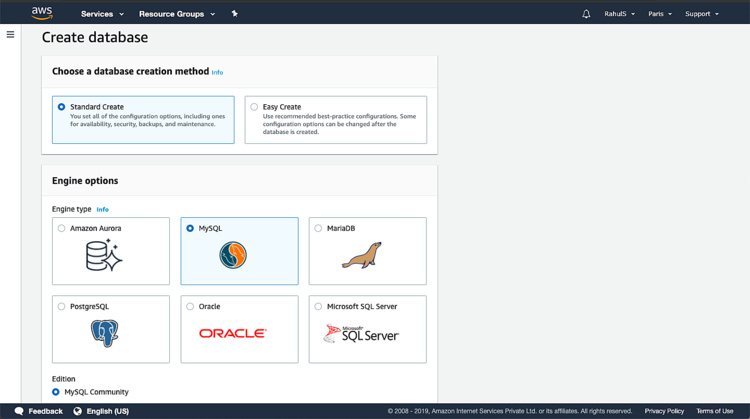This screenshot has width=750, height=419.
Task: Open the RahulS account menu
Action: pos(620,14)
